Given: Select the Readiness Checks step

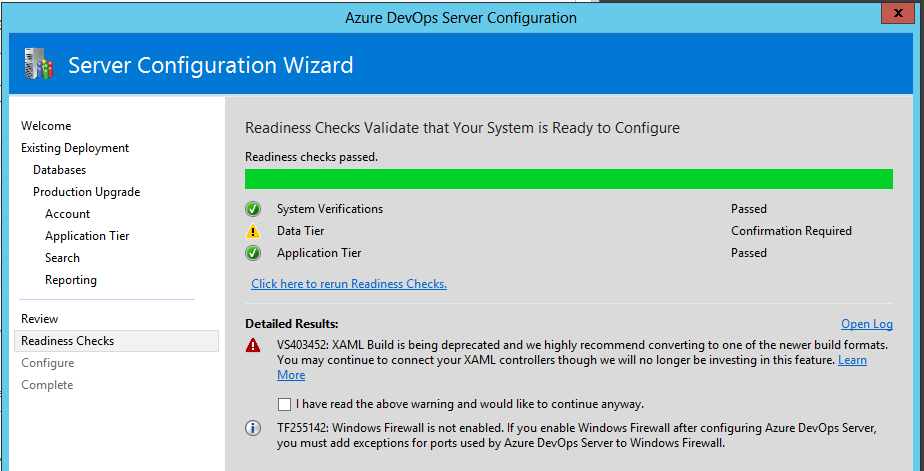Looking at the screenshot, I should [116, 341].
